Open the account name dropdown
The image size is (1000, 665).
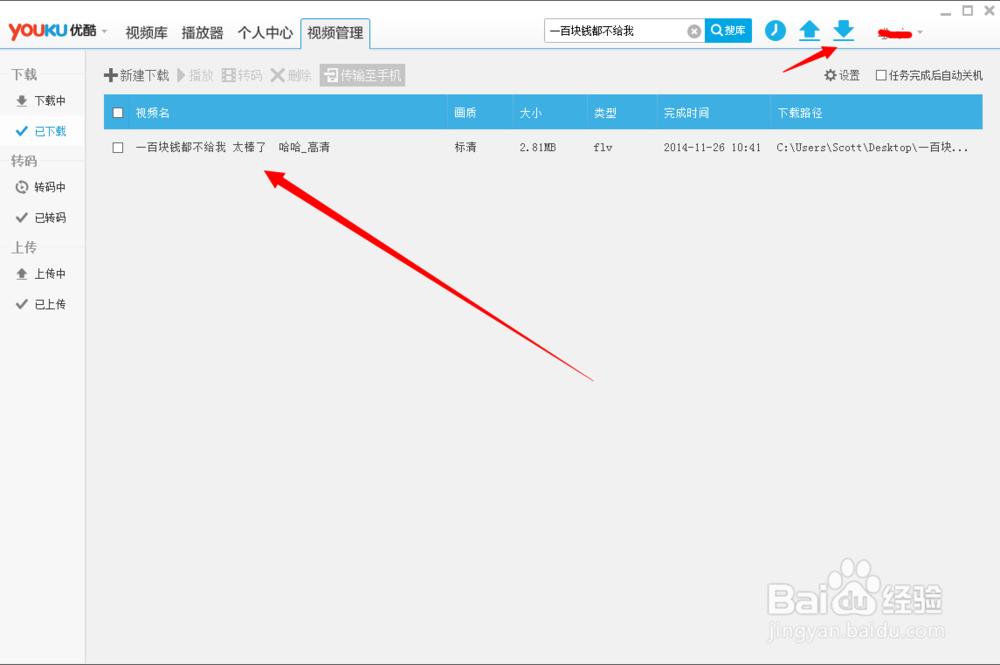click(x=919, y=31)
